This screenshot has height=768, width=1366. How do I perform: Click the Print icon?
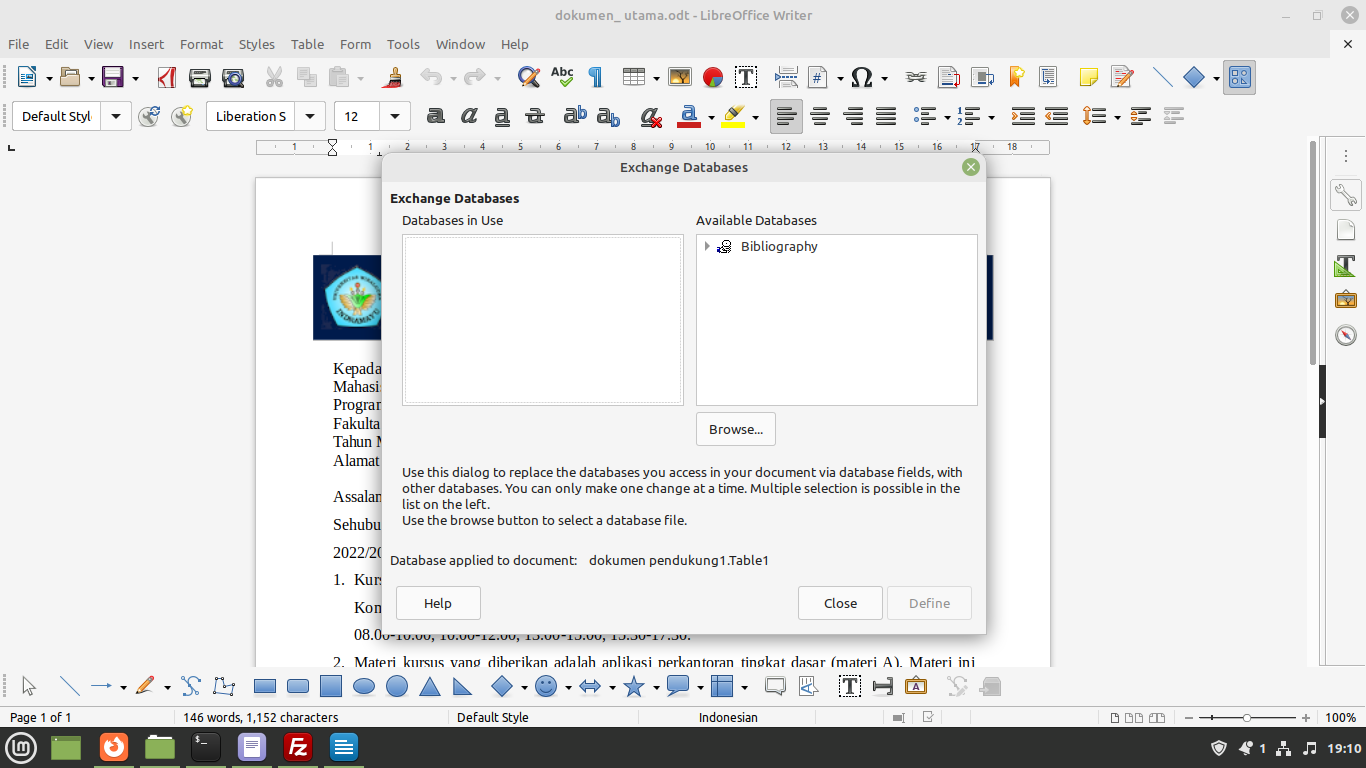[200, 77]
